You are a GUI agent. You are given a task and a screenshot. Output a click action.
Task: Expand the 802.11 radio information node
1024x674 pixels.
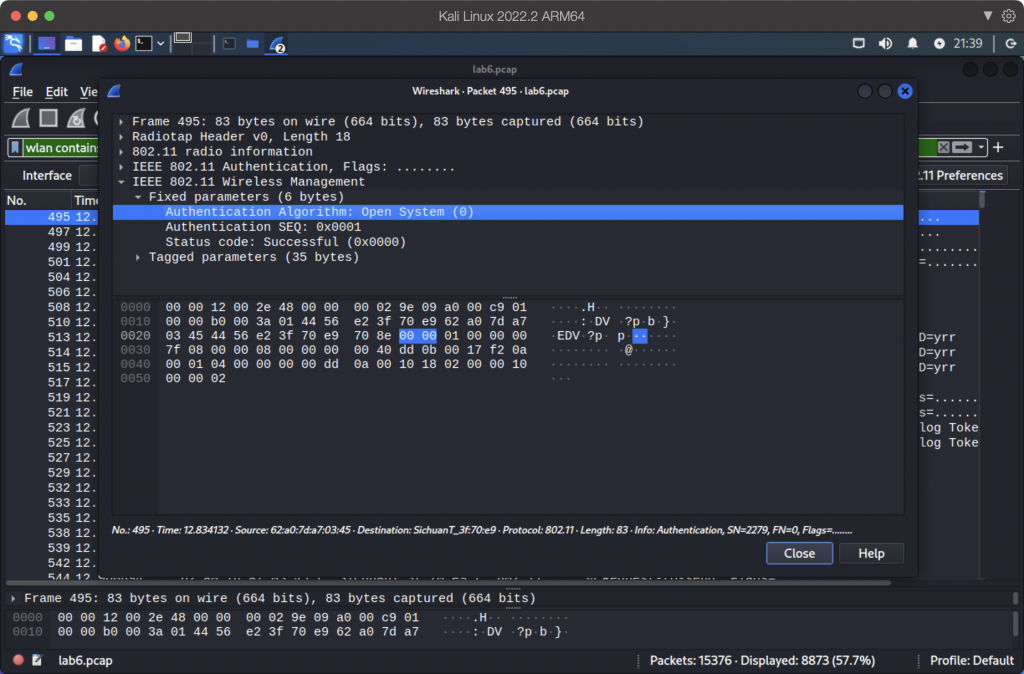pos(121,152)
